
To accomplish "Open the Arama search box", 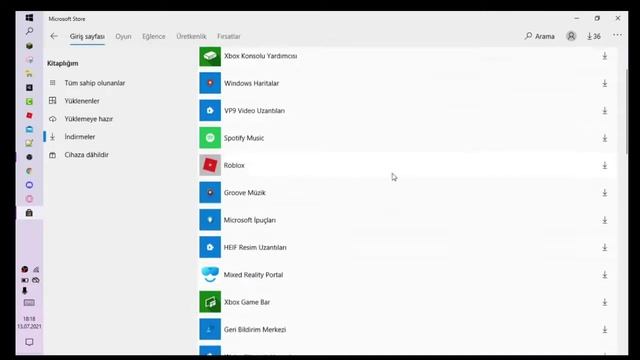I will coord(540,36).
